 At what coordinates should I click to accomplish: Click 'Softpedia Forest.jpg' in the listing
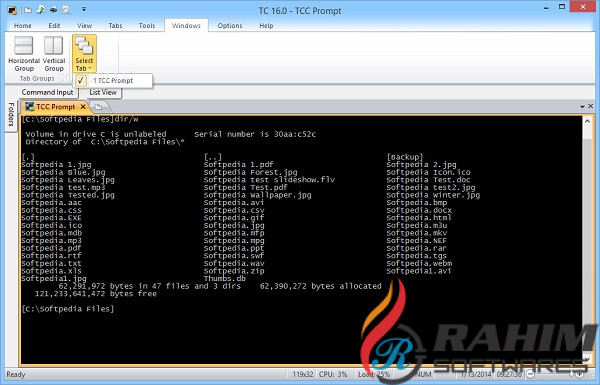click(x=250, y=172)
